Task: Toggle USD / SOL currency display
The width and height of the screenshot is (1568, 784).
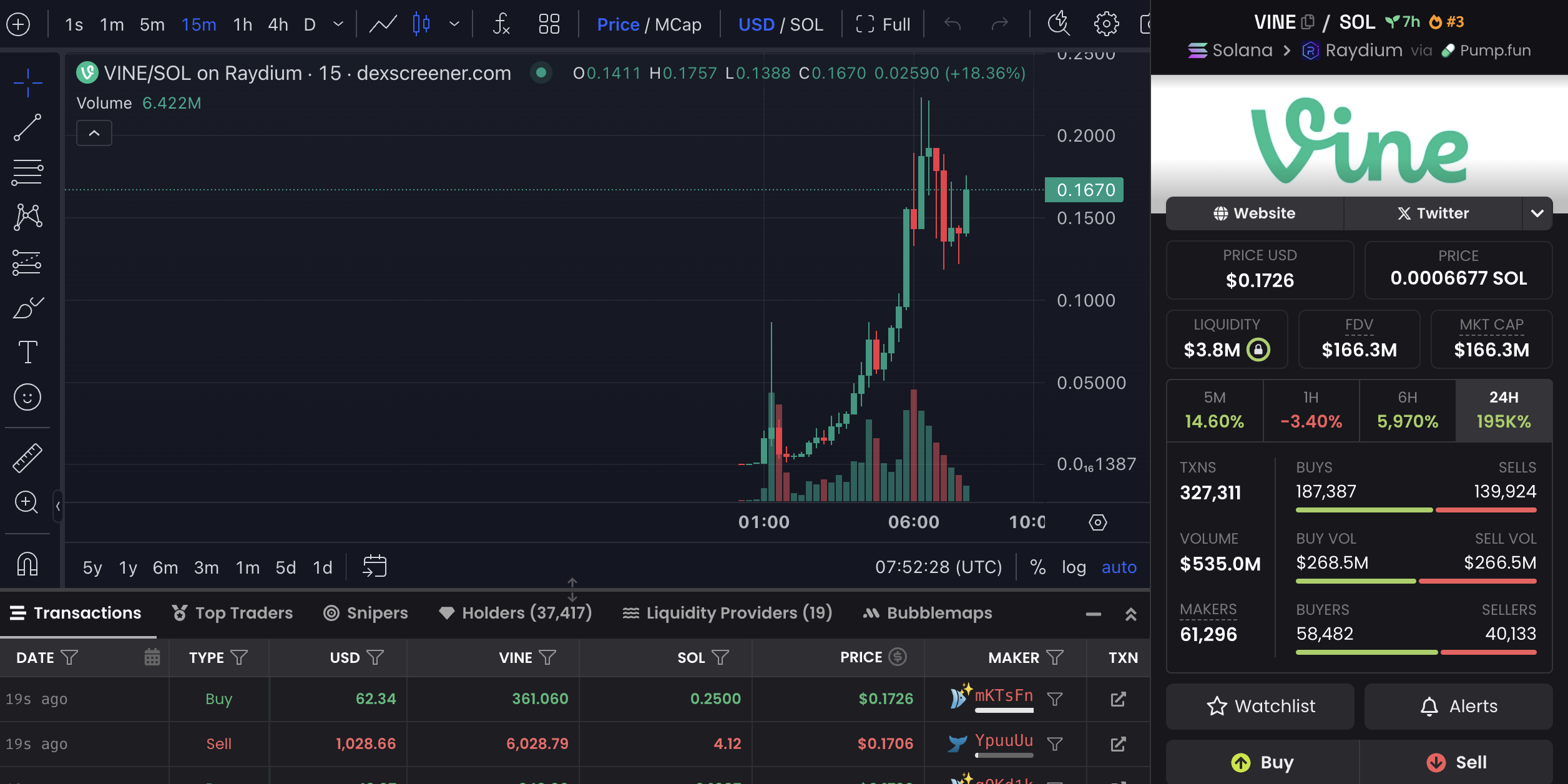Action: tap(780, 24)
